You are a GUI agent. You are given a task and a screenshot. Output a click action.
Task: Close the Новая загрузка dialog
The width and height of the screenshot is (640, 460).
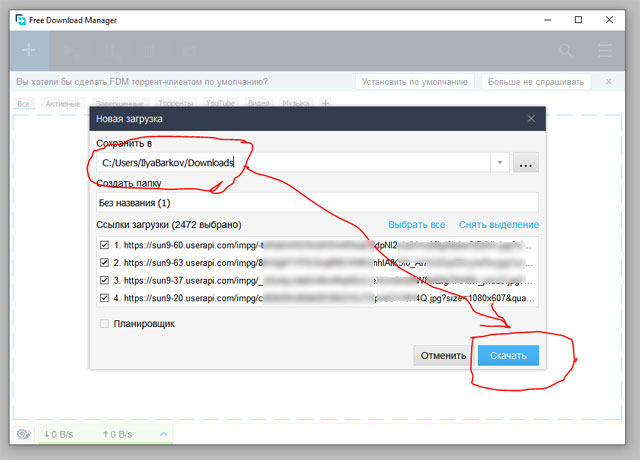pyautogui.click(x=531, y=118)
